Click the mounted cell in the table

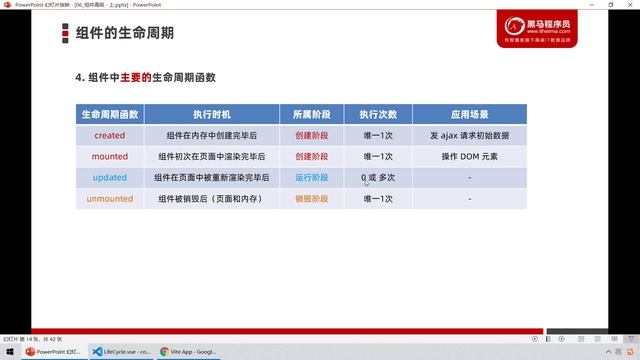[x=110, y=156]
